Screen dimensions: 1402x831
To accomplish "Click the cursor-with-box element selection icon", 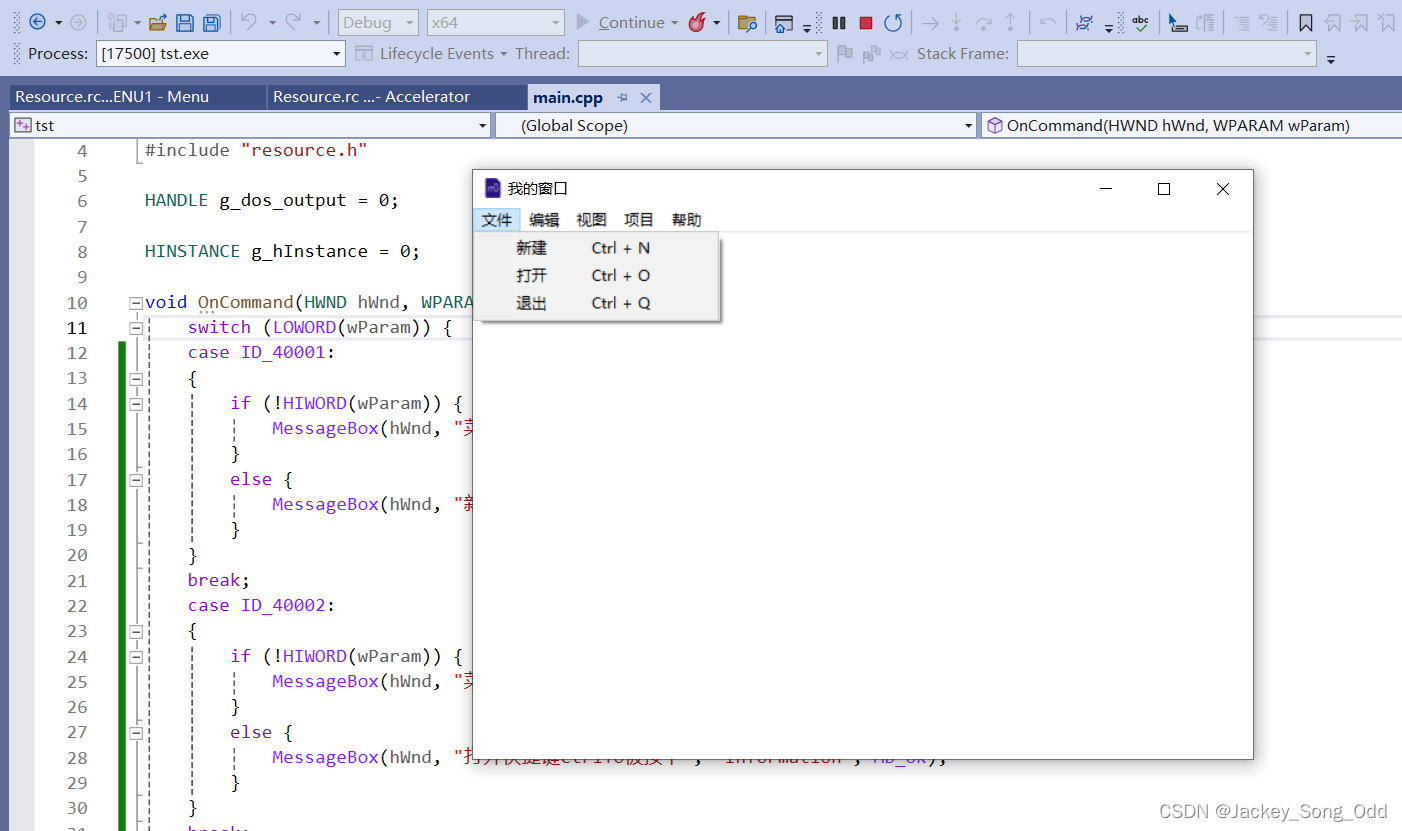I will [1178, 22].
